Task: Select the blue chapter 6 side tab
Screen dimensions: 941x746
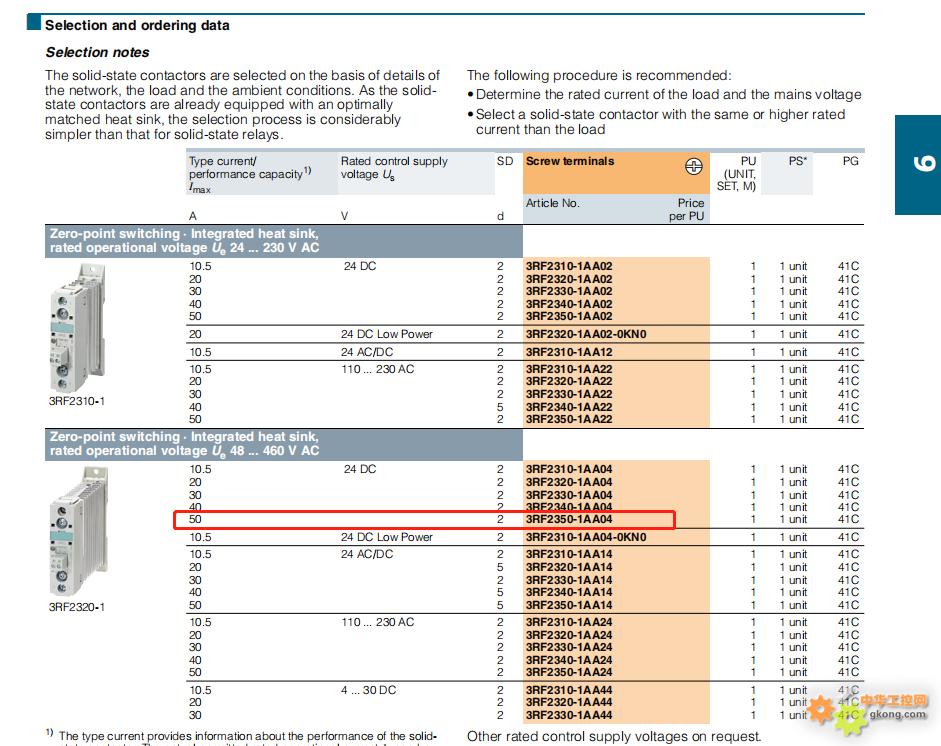Action: [x=918, y=164]
